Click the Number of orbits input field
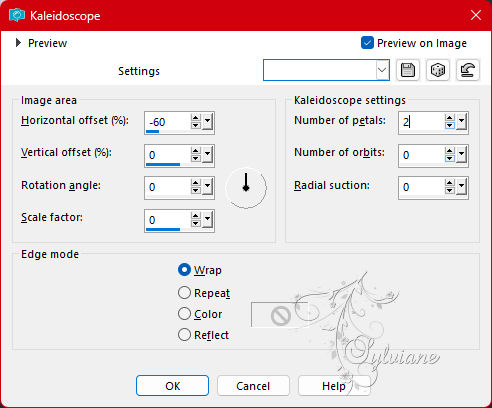 click(421, 155)
